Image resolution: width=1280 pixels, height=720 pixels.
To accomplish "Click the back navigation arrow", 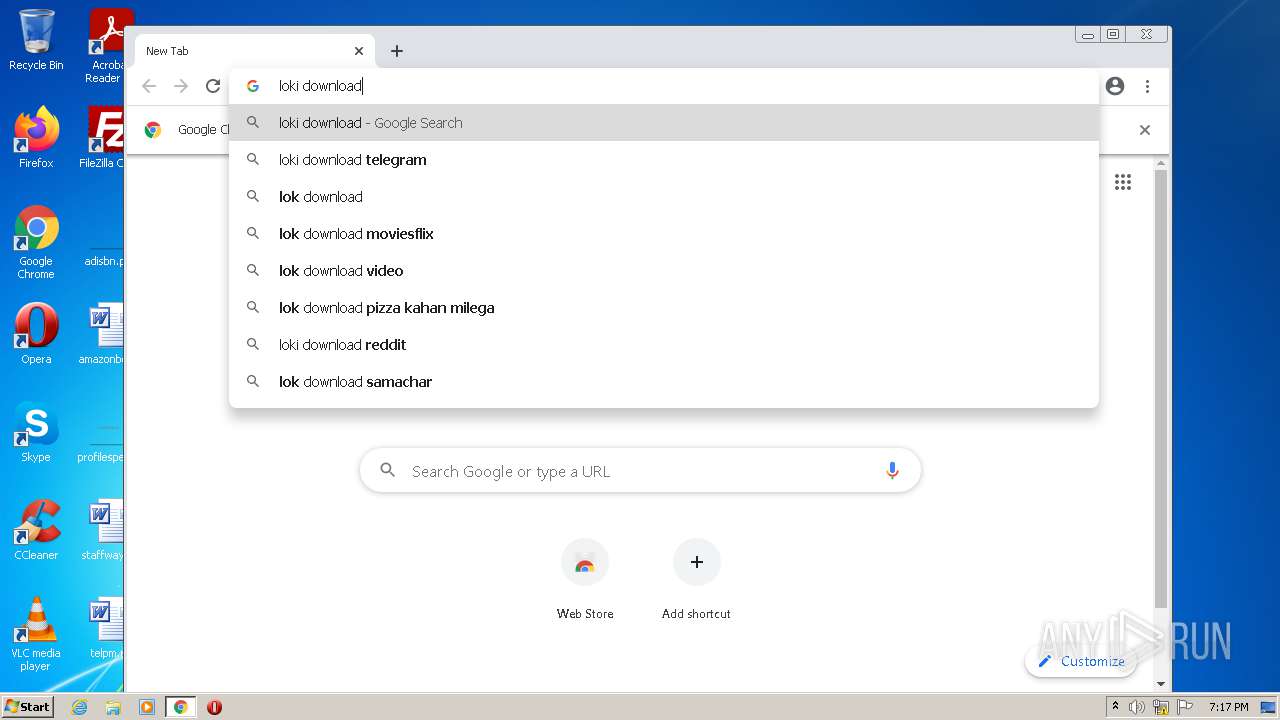I will click(149, 86).
